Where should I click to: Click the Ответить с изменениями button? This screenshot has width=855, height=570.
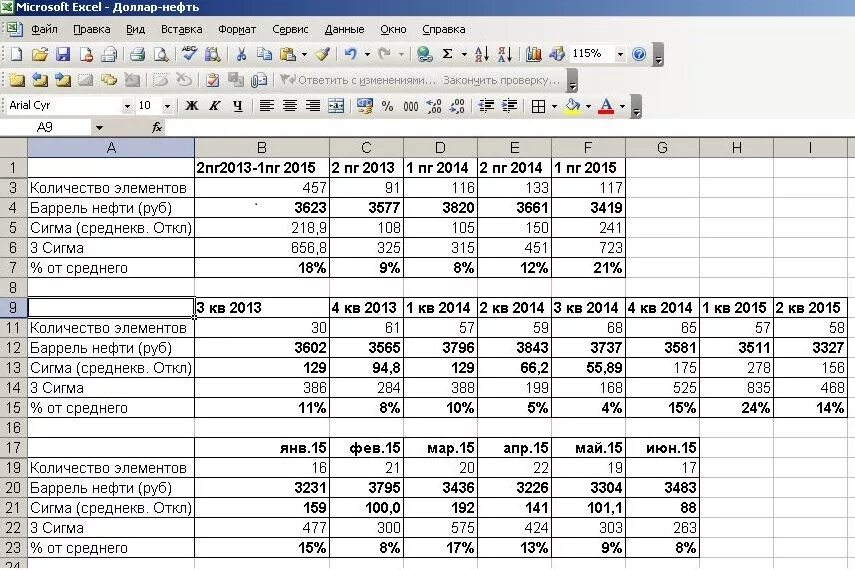[358, 80]
